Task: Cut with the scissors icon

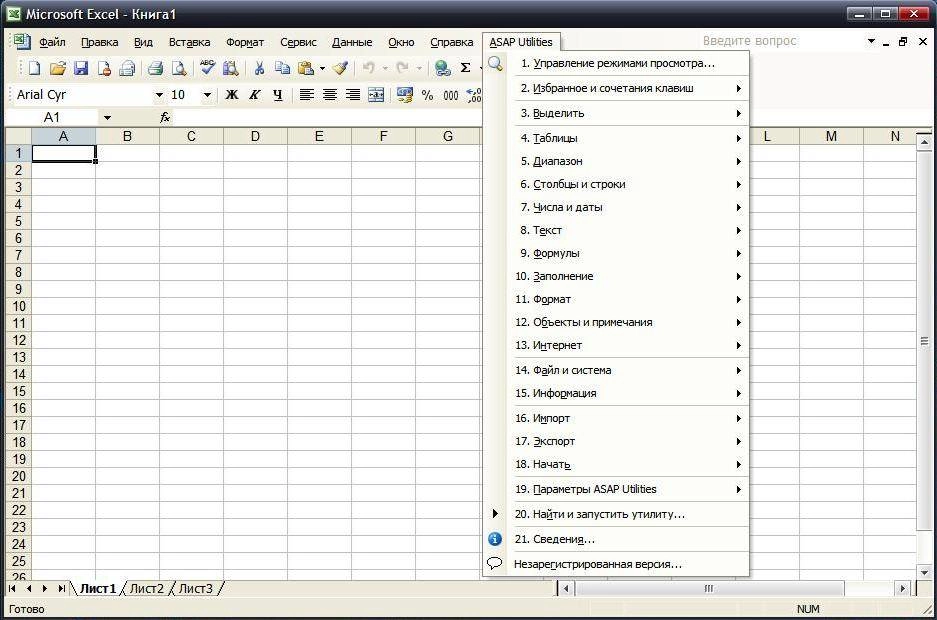Action: click(x=259, y=68)
